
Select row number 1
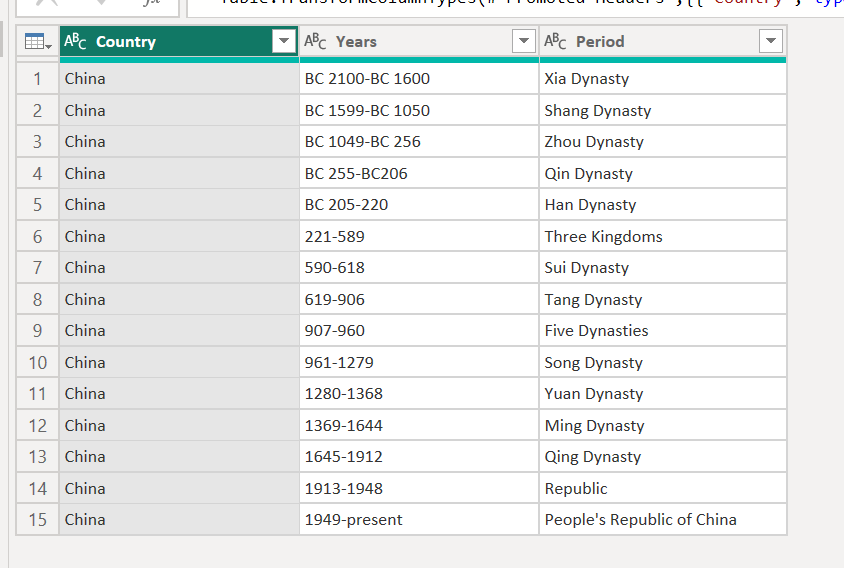[x=38, y=79]
